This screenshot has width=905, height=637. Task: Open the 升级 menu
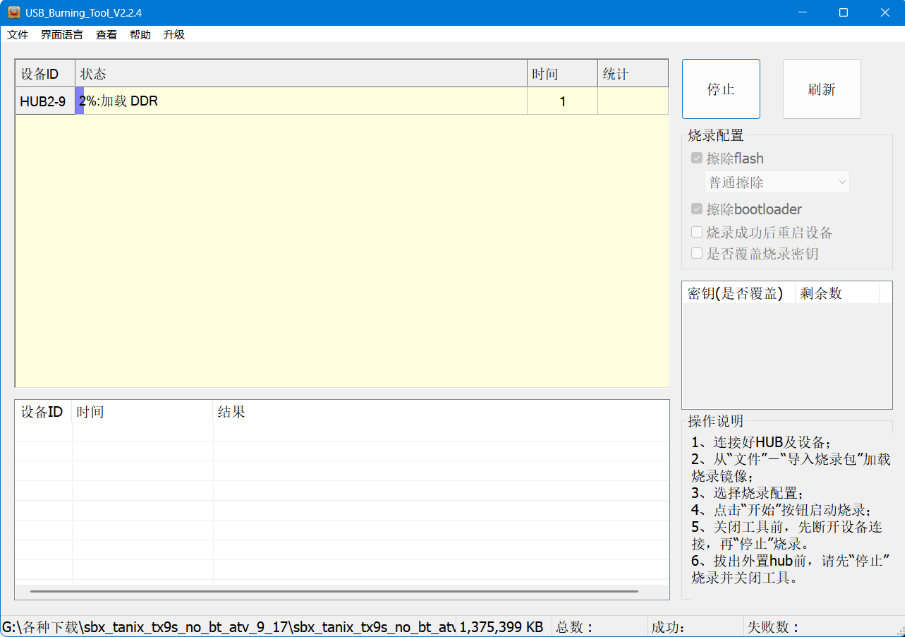coord(174,34)
